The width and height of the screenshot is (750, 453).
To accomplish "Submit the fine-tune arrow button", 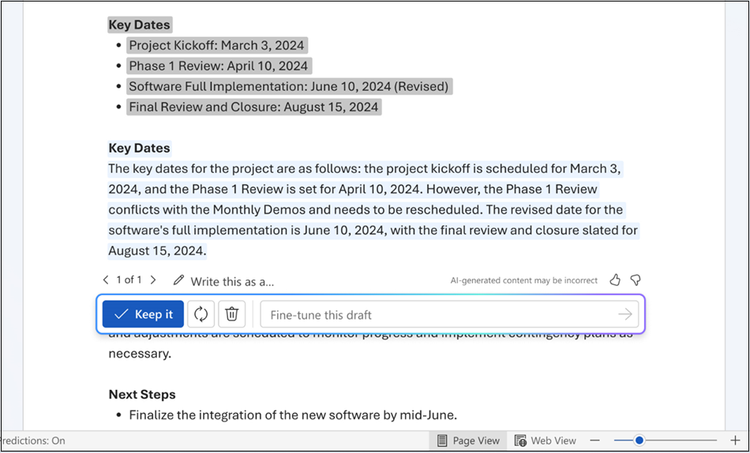I will coord(625,314).
